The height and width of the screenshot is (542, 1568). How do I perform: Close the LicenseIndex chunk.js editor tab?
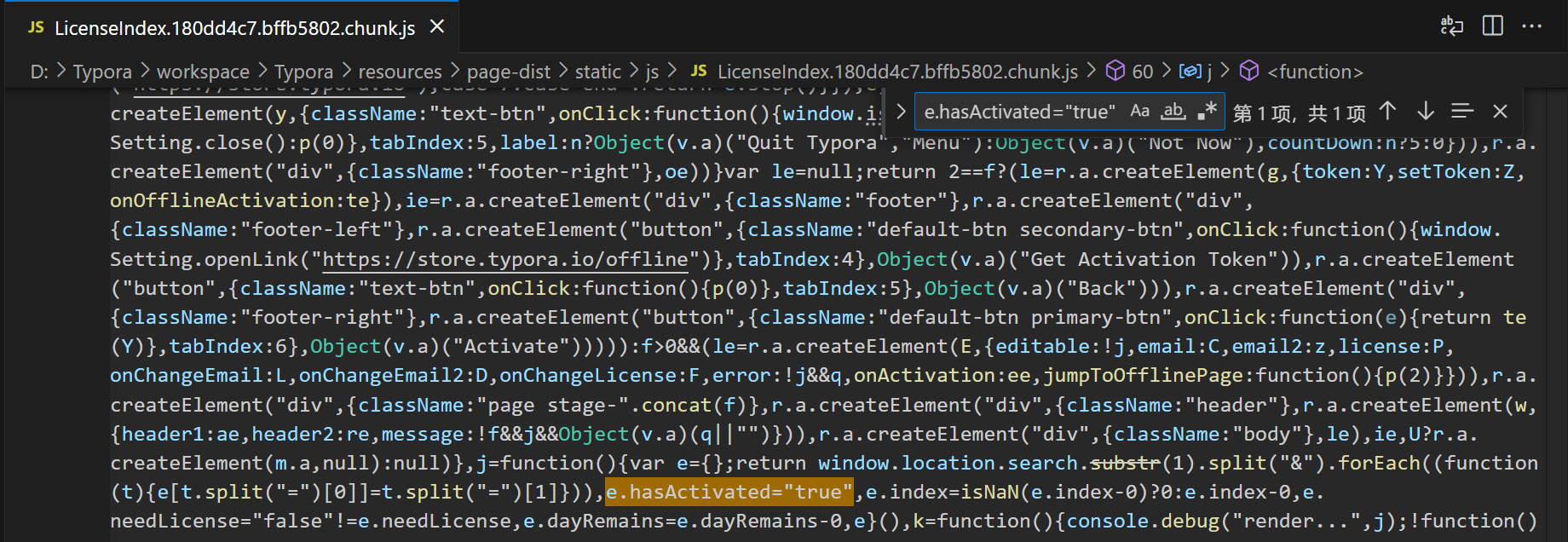pos(437,27)
